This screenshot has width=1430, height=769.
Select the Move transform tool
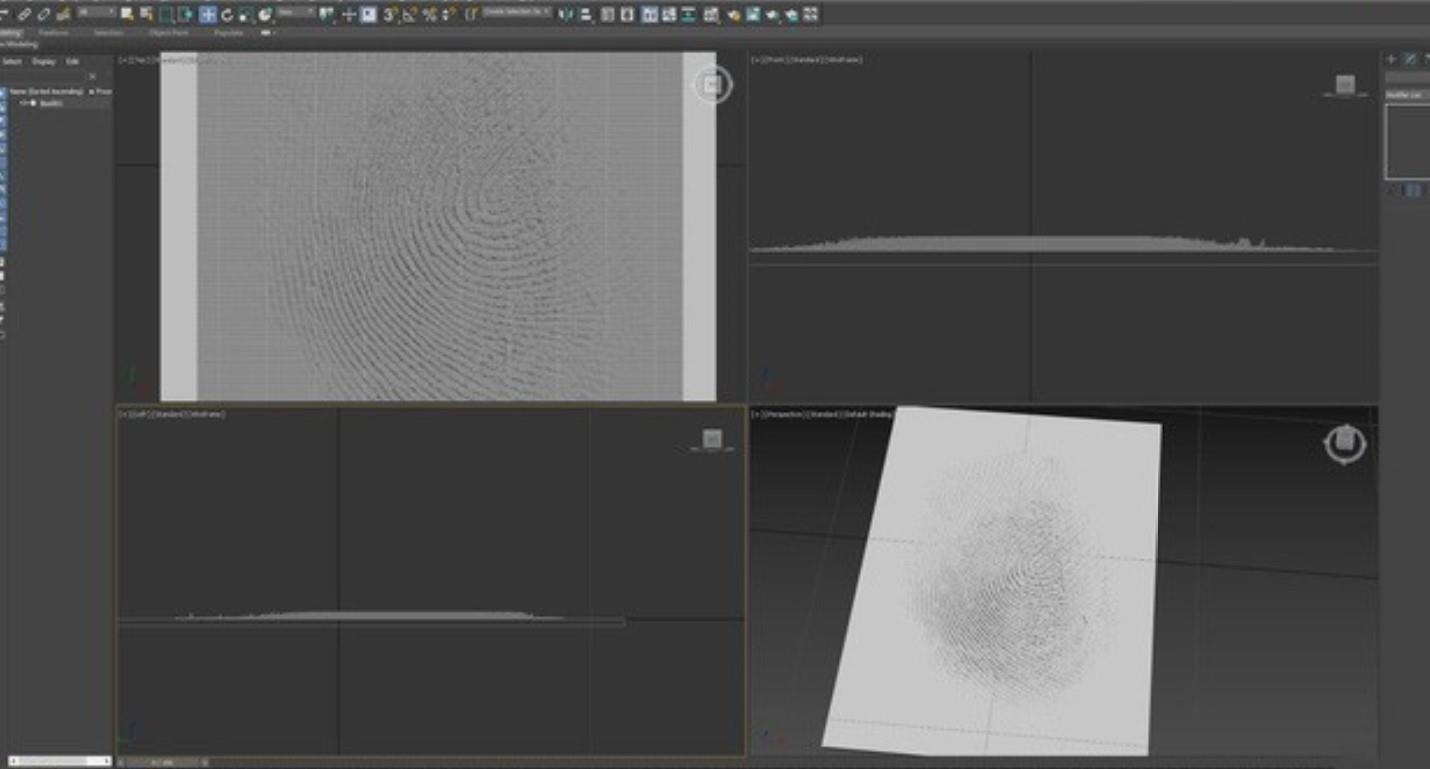pyautogui.click(x=207, y=14)
